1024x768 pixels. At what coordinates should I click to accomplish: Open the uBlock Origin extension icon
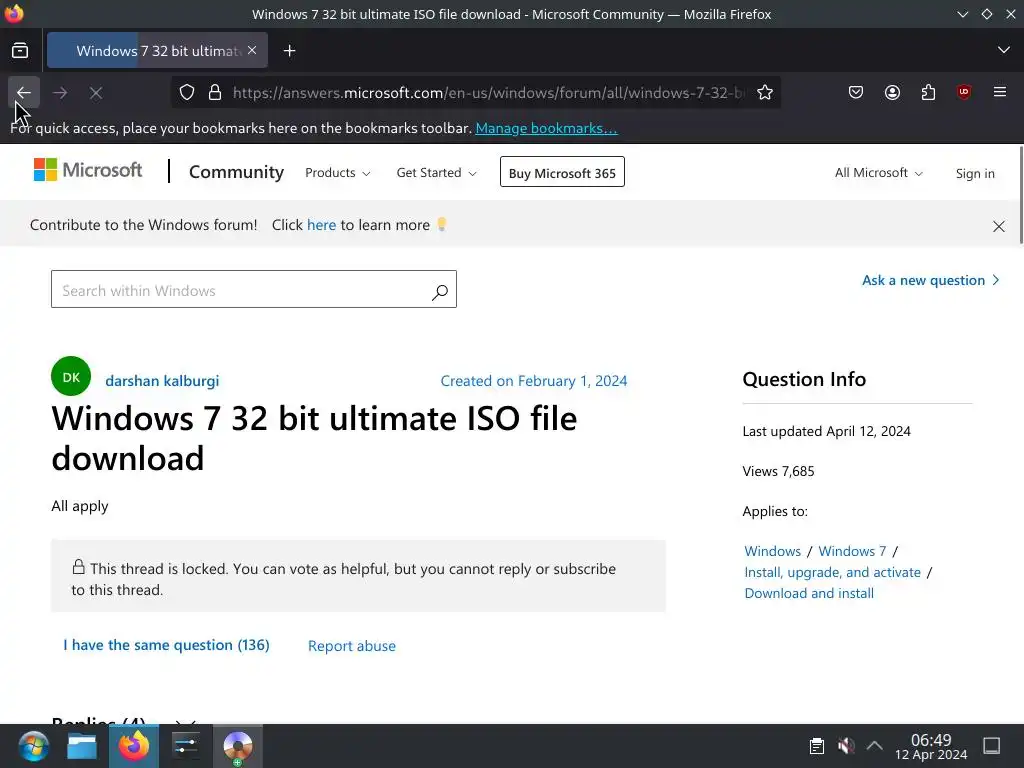(x=964, y=92)
